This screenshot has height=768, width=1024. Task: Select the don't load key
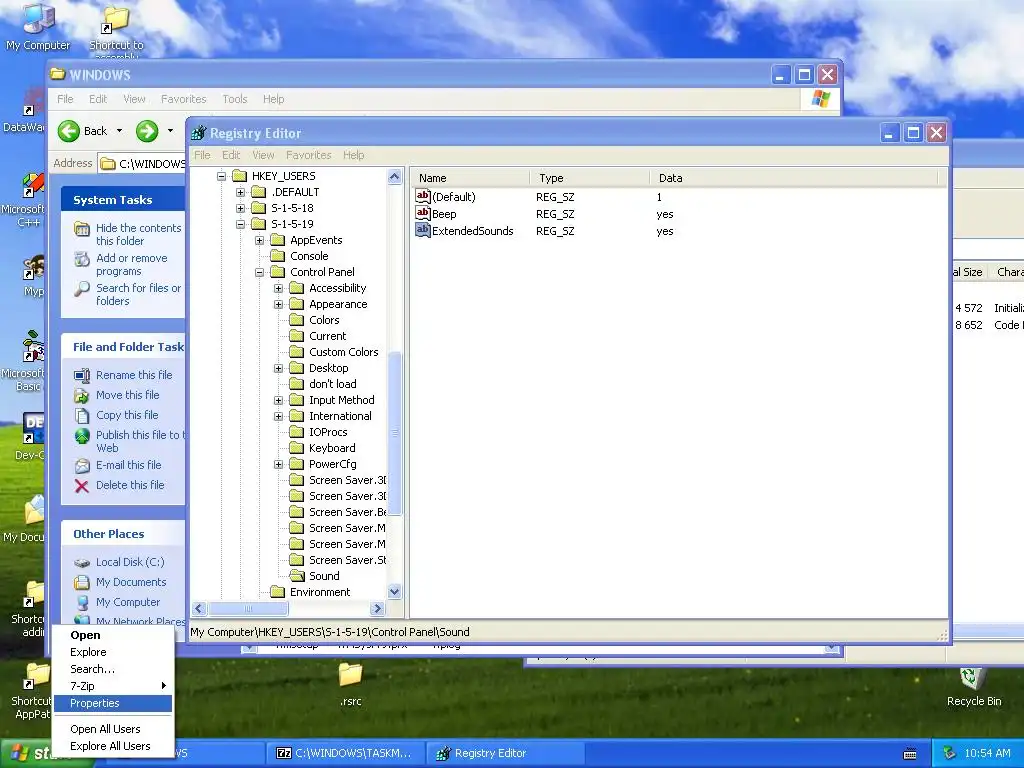(332, 384)
